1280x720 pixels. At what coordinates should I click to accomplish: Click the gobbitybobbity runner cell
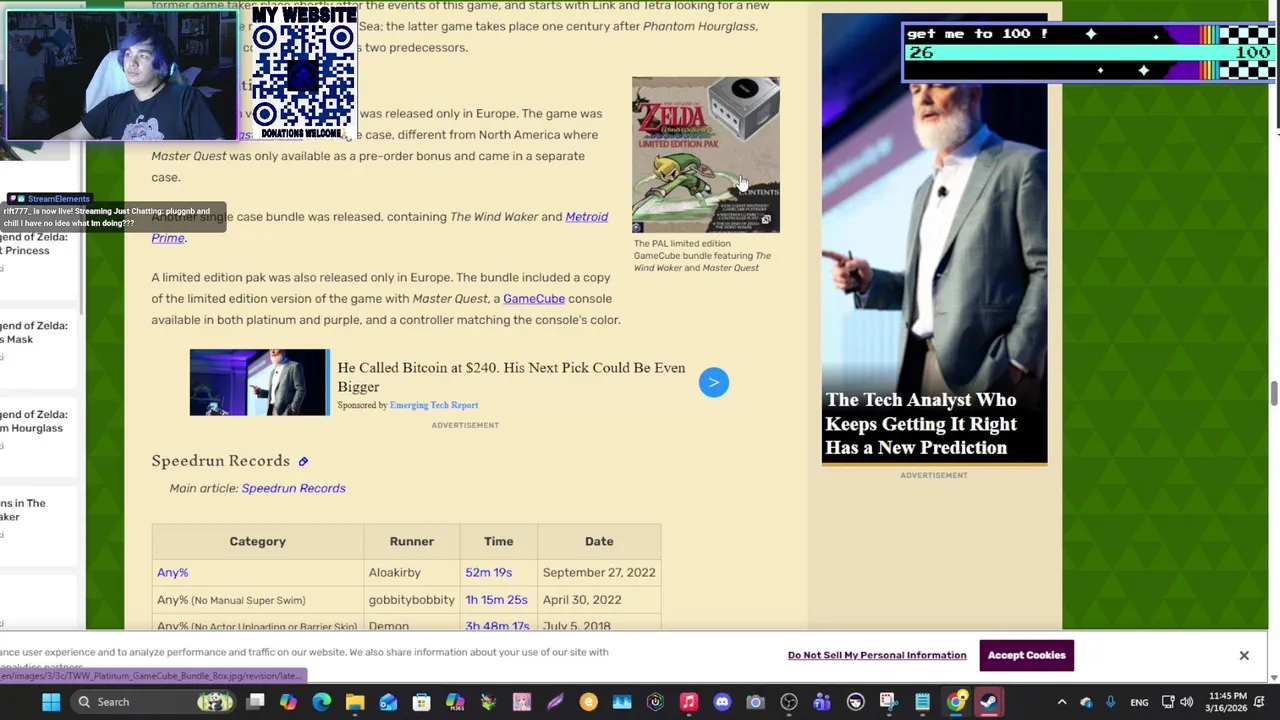pos(411,599)
